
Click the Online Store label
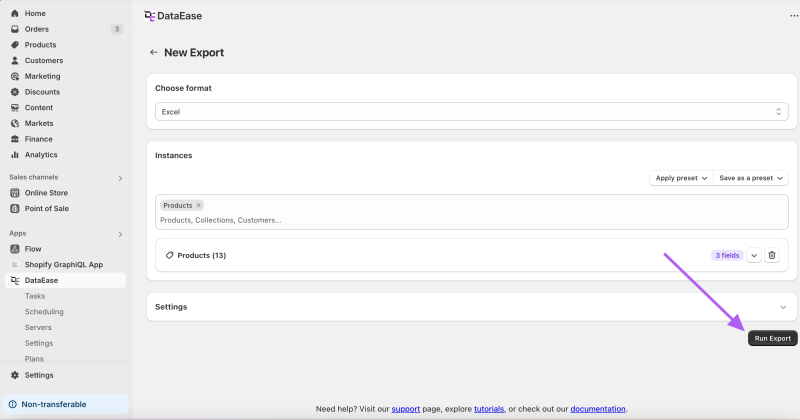(x=46, y=193)
